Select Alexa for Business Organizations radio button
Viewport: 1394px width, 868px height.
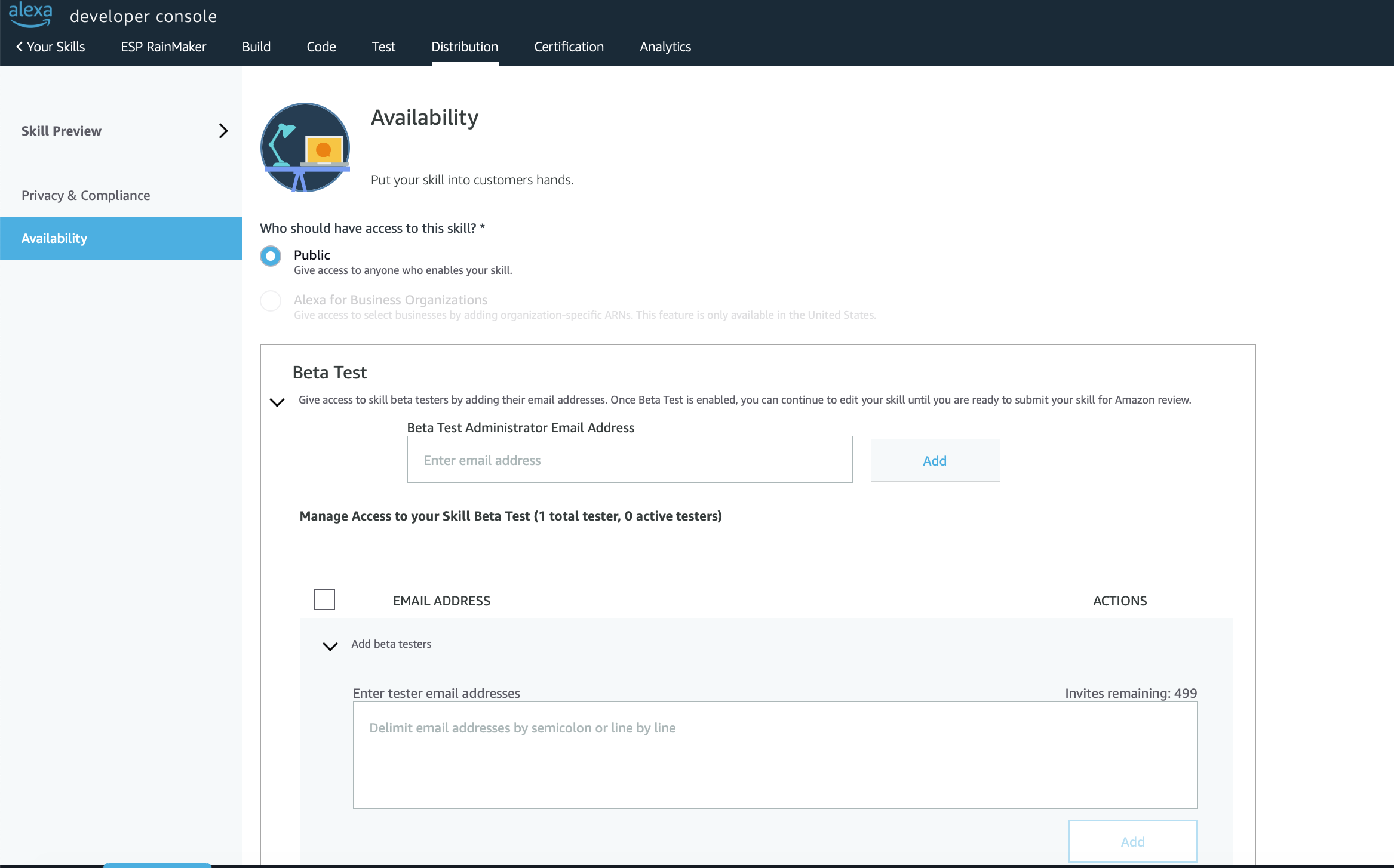(x=271, y=301)
